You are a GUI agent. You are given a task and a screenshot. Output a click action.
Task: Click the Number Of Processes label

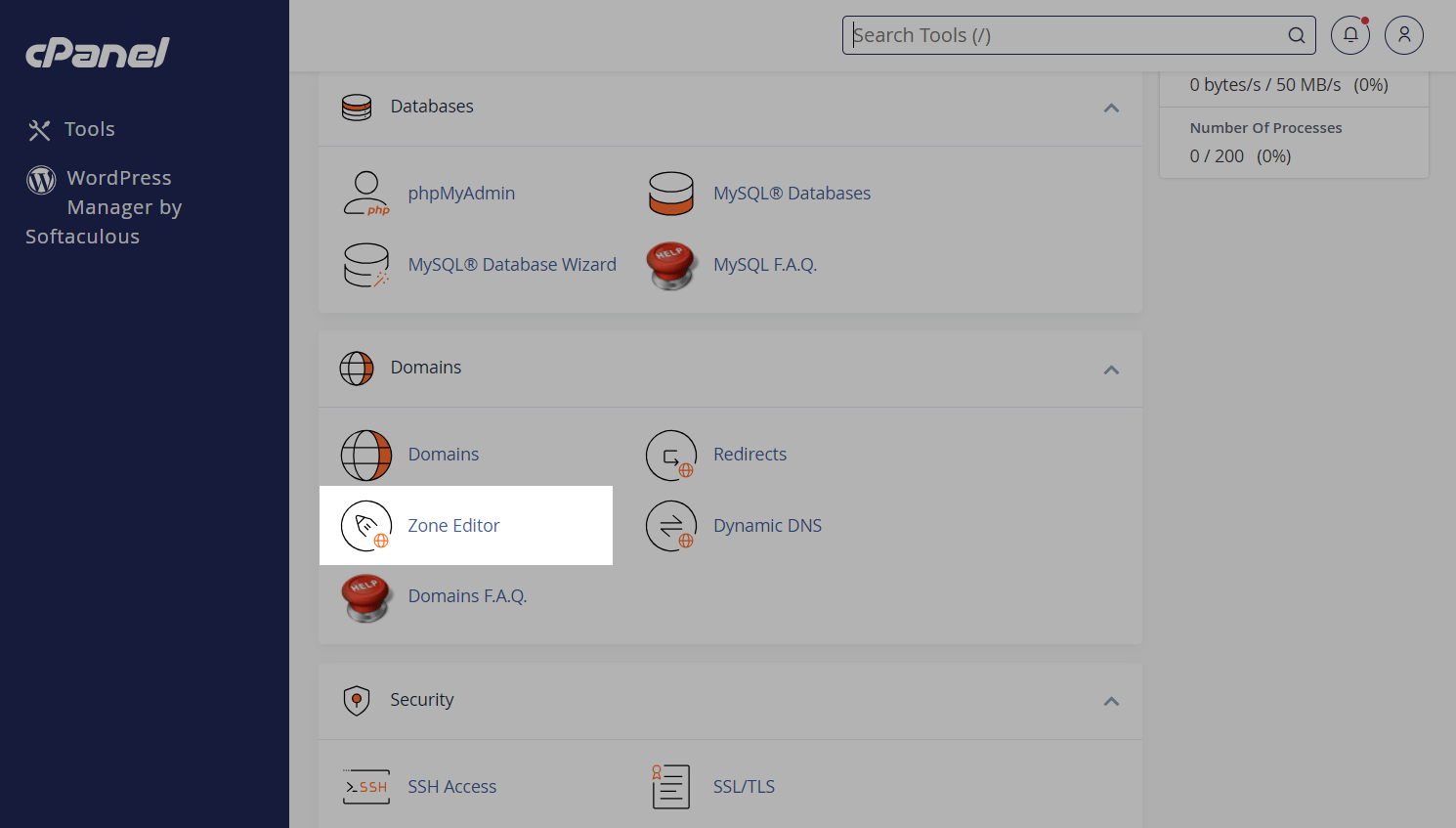coord(1265,128)
